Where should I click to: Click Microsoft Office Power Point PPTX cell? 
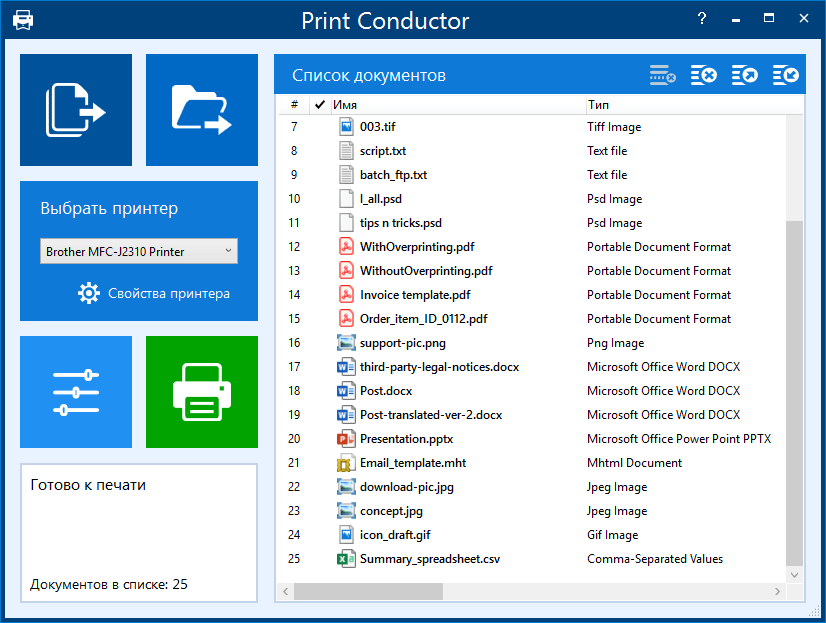pos(679,439)
